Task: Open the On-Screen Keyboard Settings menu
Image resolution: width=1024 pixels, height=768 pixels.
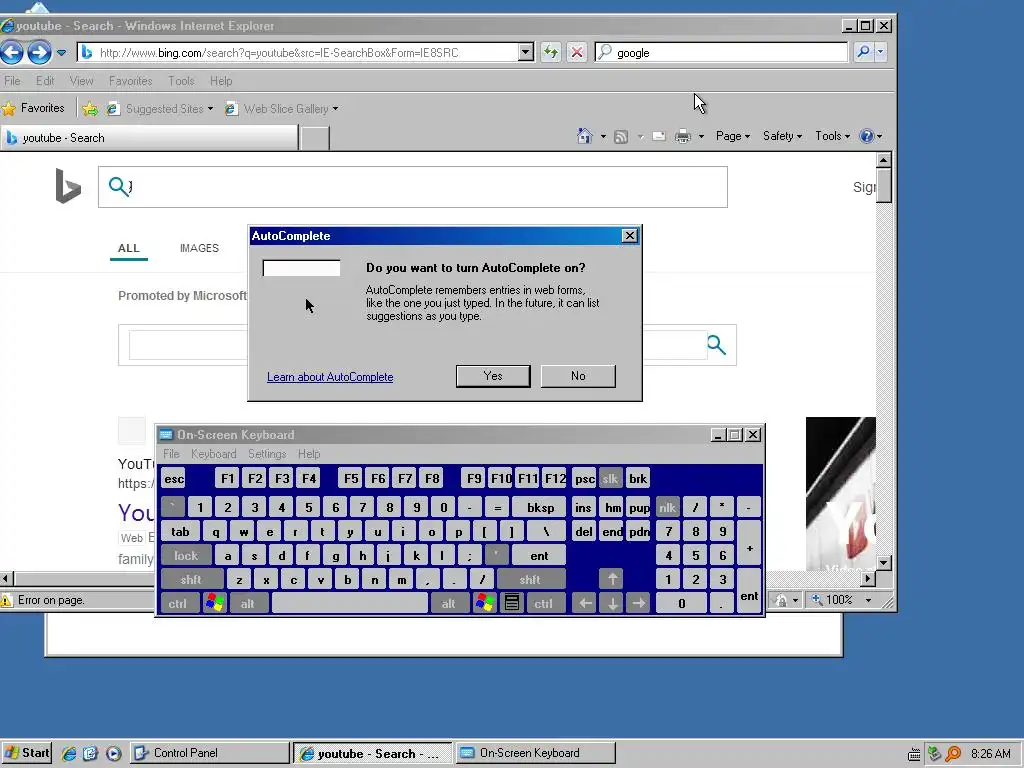Action: point(267,454)
